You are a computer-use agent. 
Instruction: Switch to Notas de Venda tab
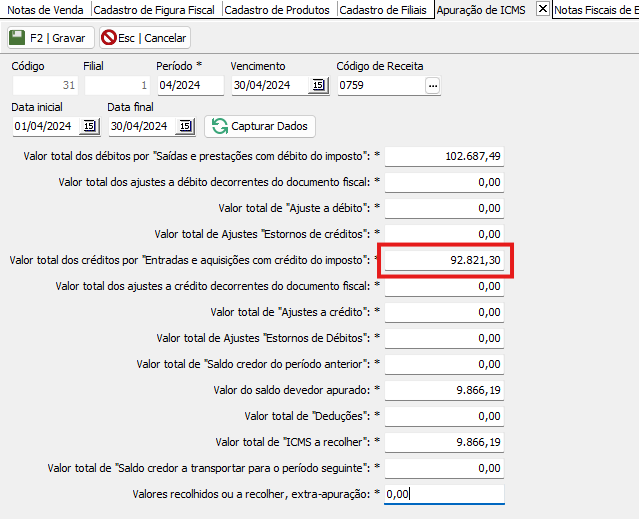44,9
